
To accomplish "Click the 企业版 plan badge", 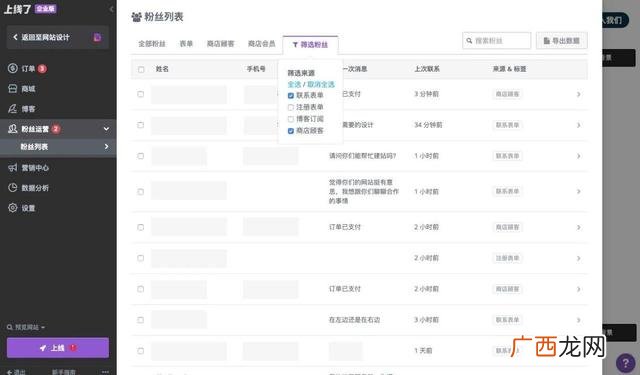I will click(45, 9).
